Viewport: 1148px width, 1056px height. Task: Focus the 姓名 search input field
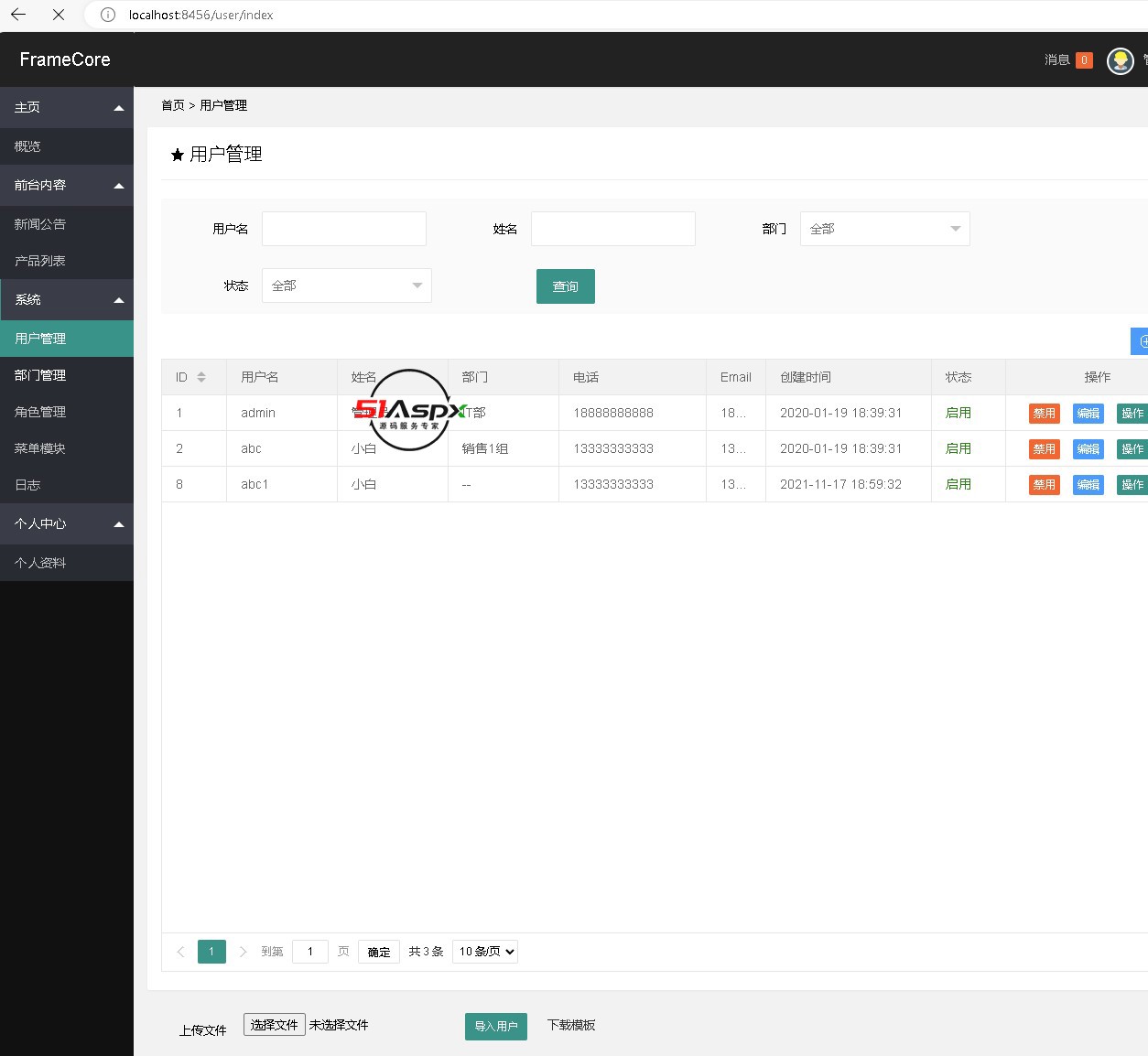[x=613, y=229]
